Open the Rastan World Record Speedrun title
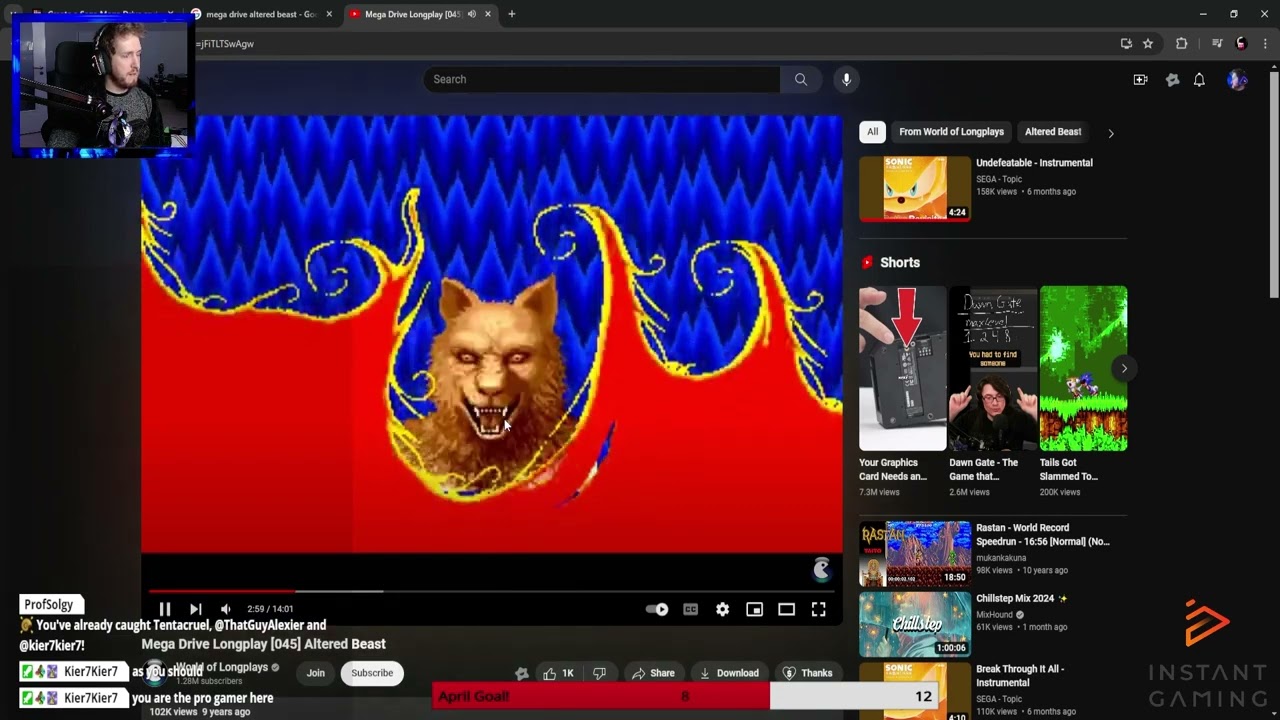 click(1043, 535)
